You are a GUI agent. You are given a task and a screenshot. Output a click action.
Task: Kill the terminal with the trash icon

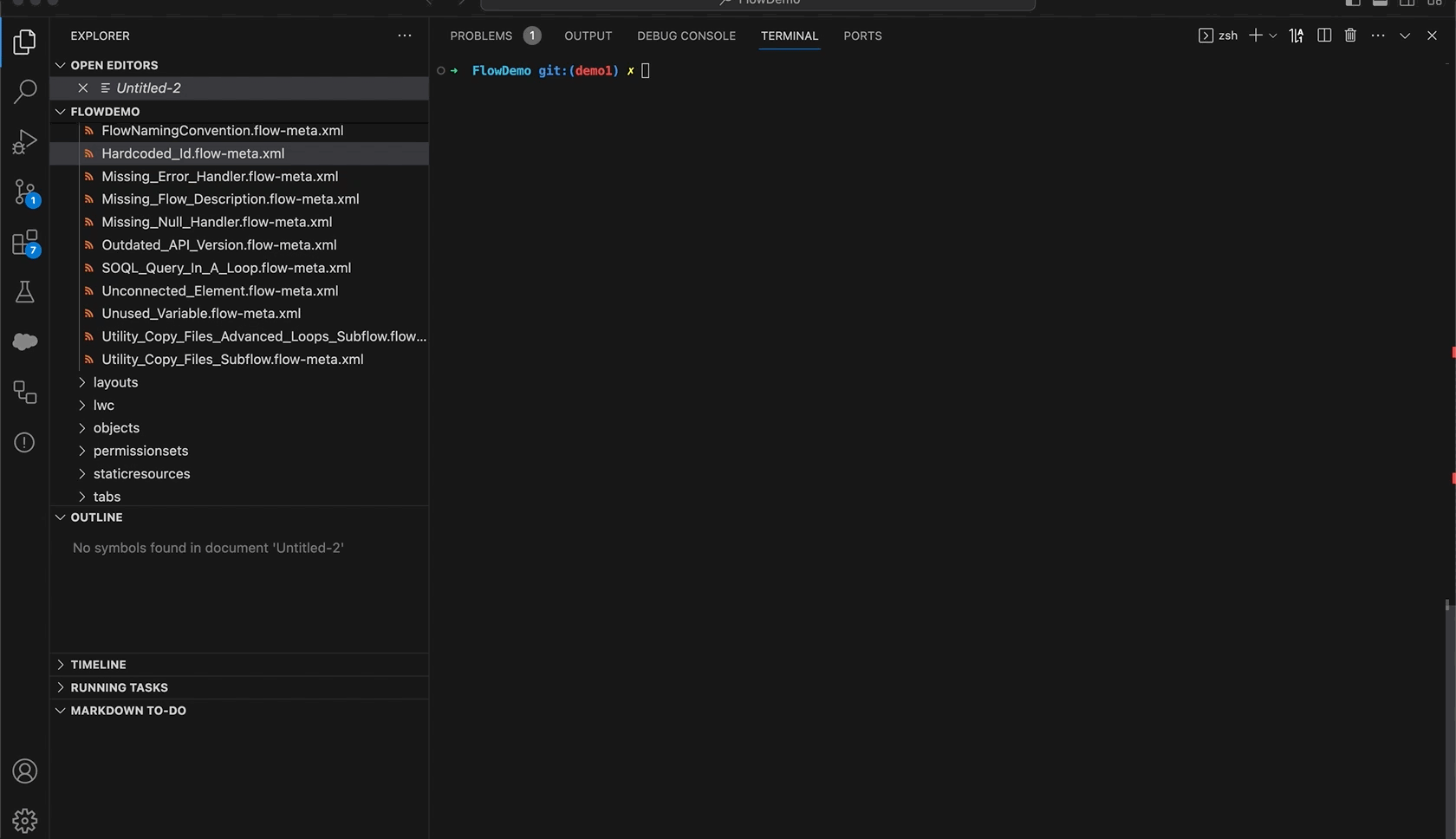coord(1350,36)
